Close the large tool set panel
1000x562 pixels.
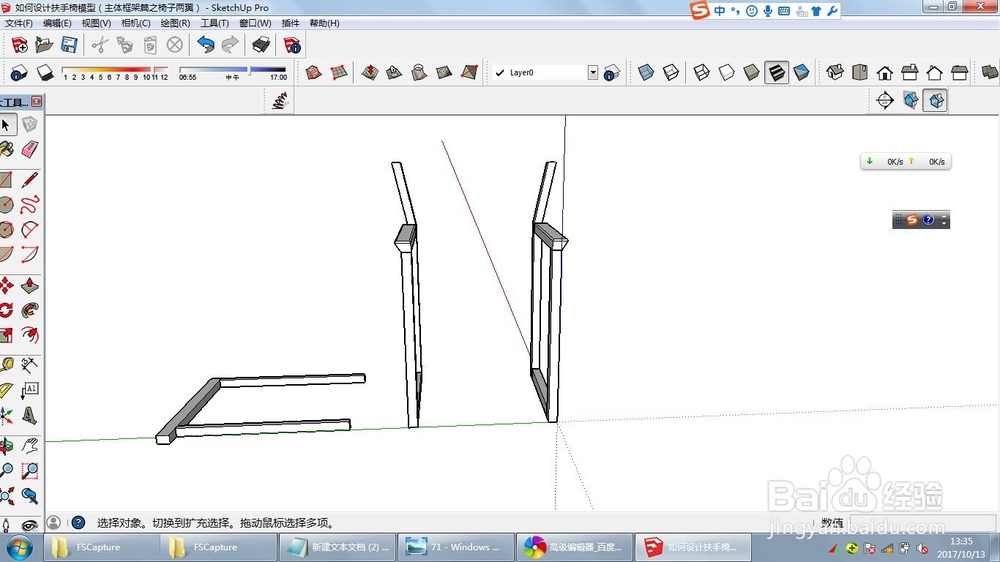pos(37,101)
